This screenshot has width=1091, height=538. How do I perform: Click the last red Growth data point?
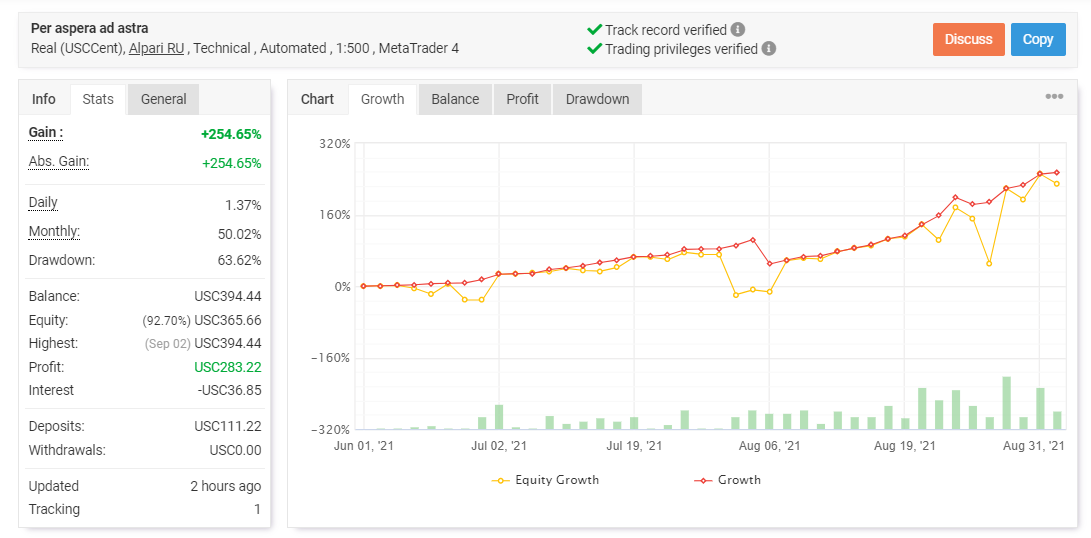pos(1056,172)
